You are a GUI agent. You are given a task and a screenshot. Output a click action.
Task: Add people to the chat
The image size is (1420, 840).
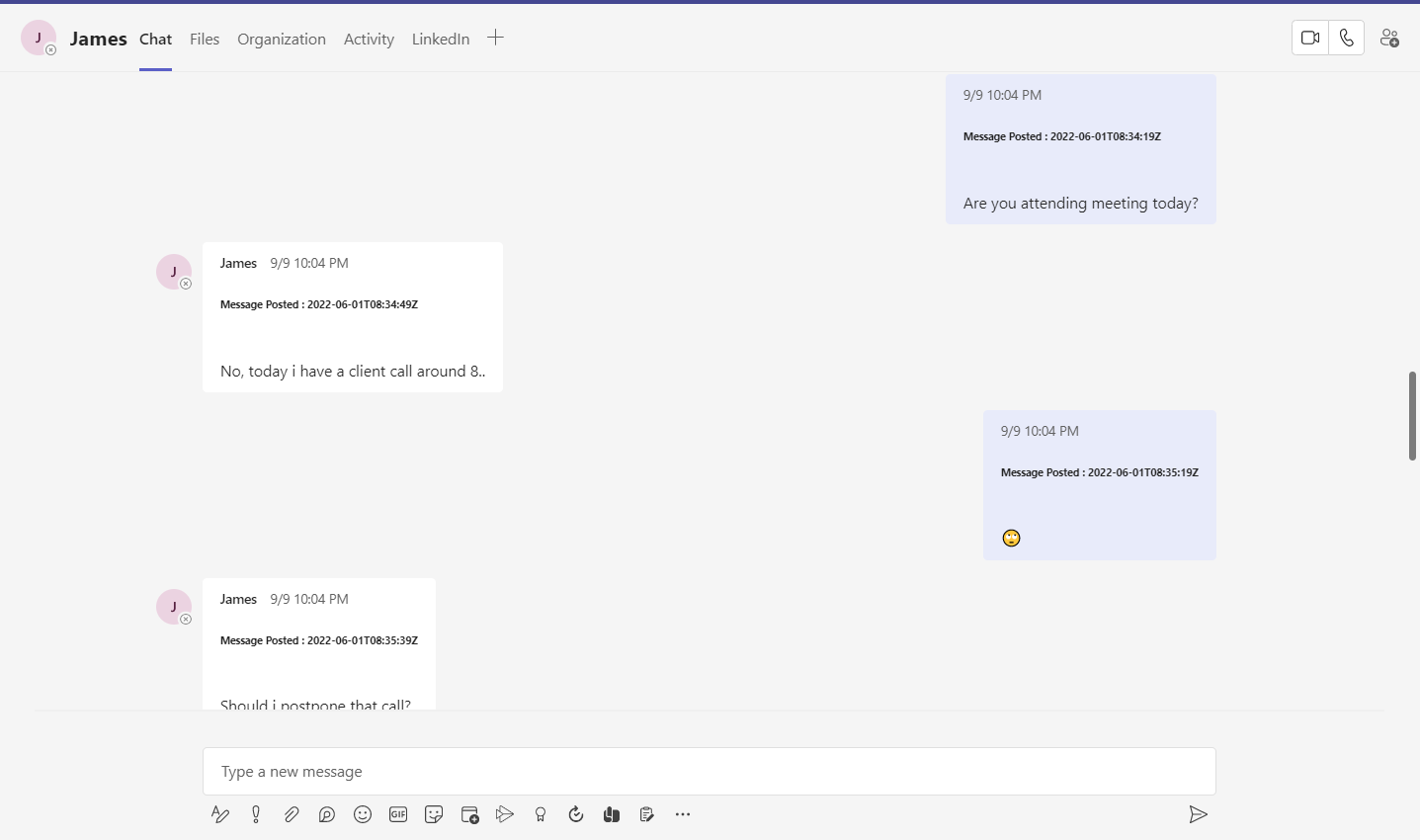click(1389, 38)
